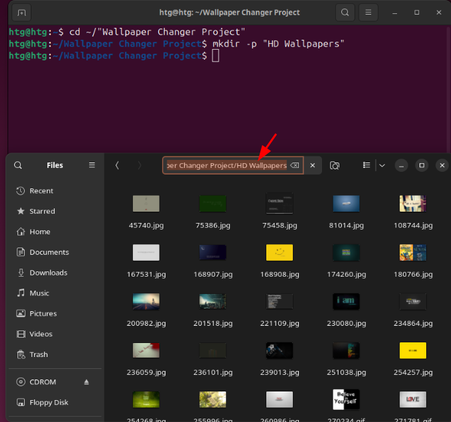Click the 75386.jpg file name label
Image resolution: width=451 pixels, height=422 pixels.
213,225
